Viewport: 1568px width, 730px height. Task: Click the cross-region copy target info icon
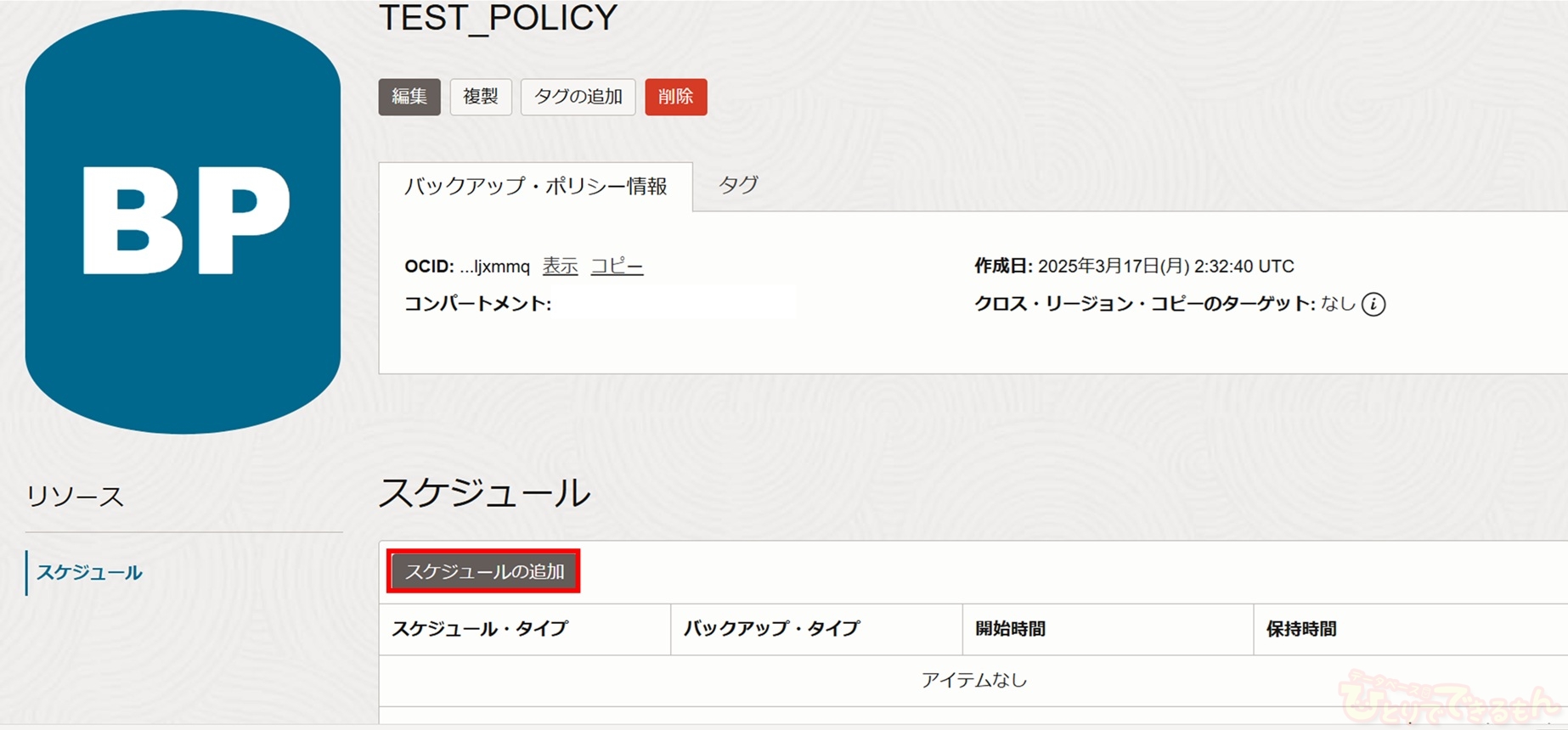[x=1373, y=304]
